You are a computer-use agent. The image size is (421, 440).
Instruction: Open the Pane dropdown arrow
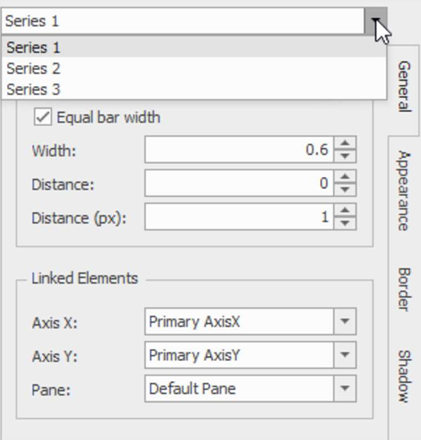[345, 388]
